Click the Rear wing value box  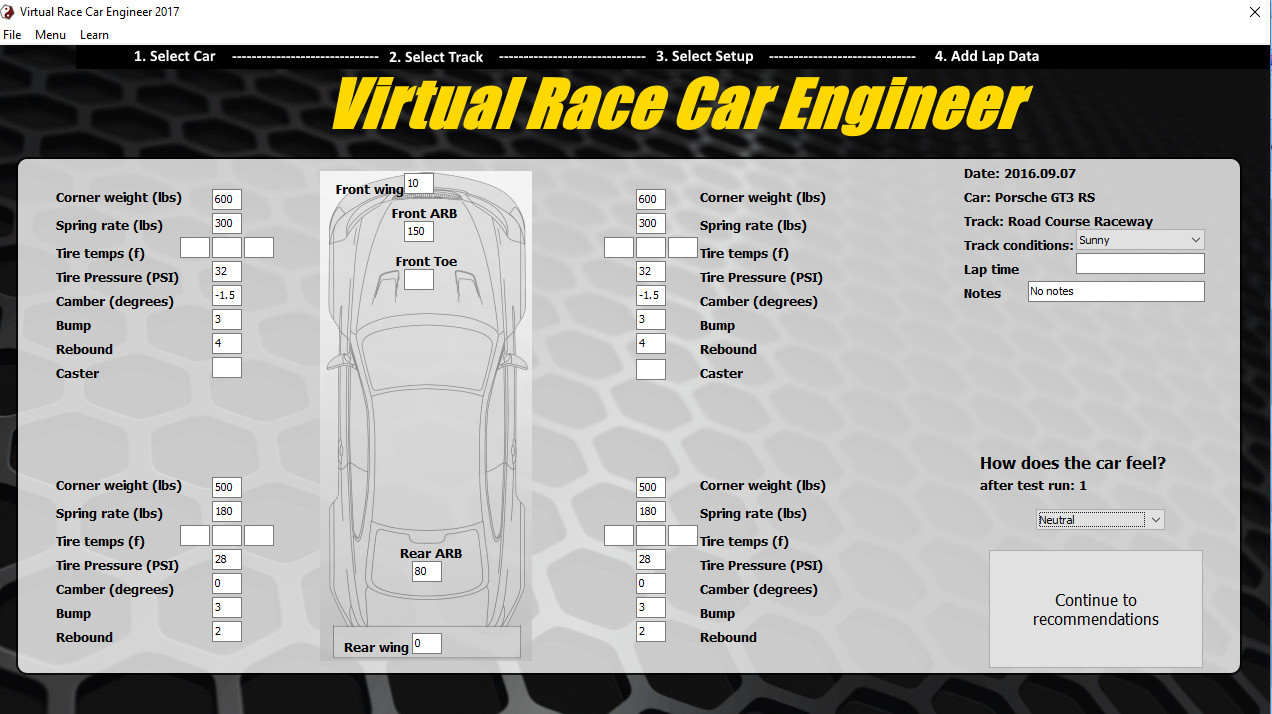pyautogui.click(x=427, y=644)
